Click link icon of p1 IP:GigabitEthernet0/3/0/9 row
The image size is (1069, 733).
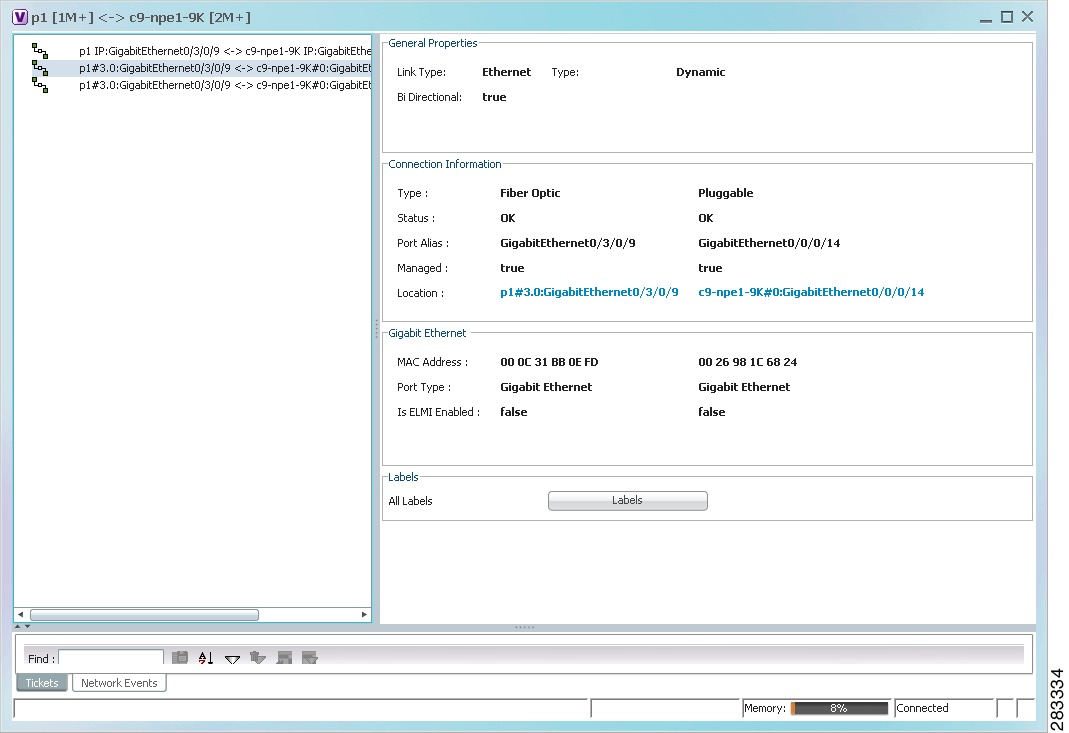(x=40, y=51)
